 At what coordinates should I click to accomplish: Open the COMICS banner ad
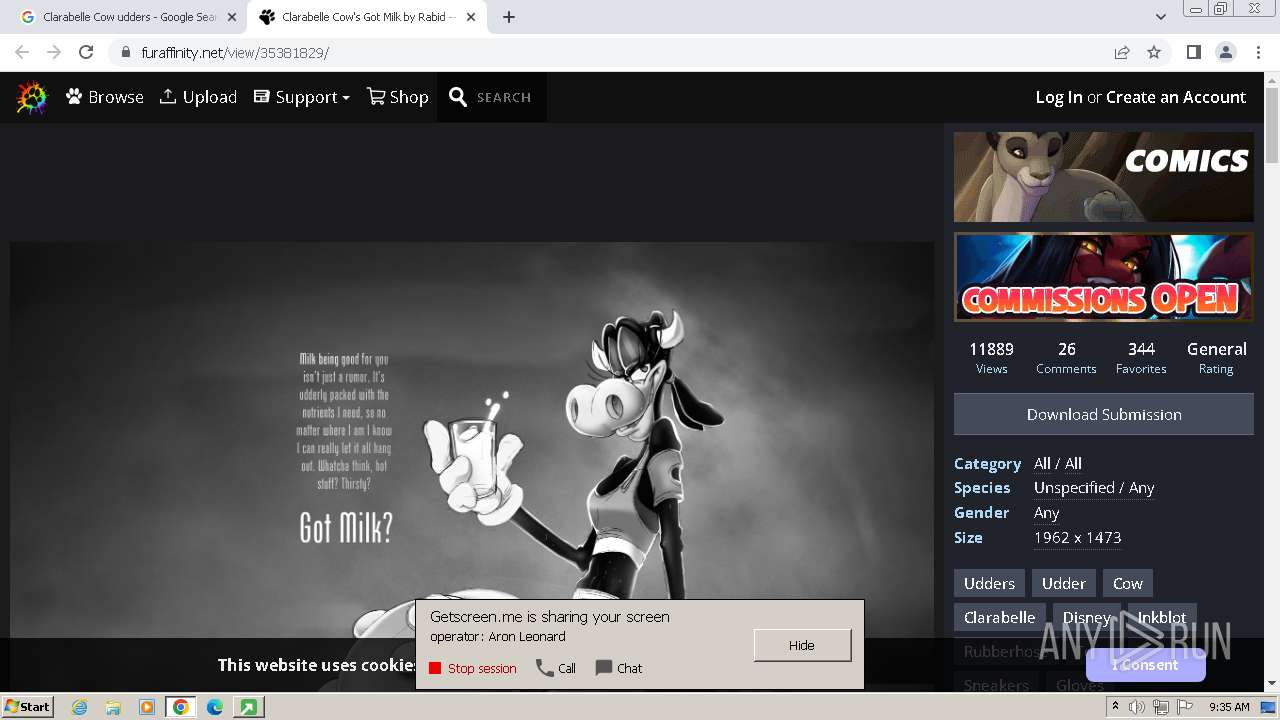tap(1103, 177)
